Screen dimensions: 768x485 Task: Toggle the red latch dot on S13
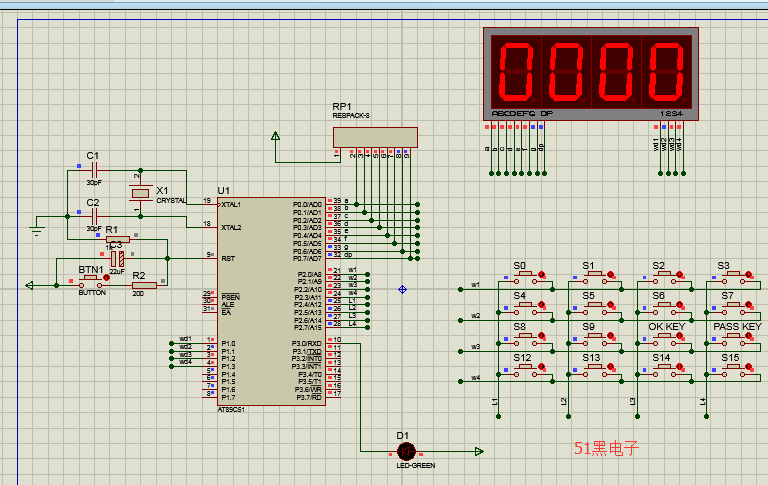point(610,367)
